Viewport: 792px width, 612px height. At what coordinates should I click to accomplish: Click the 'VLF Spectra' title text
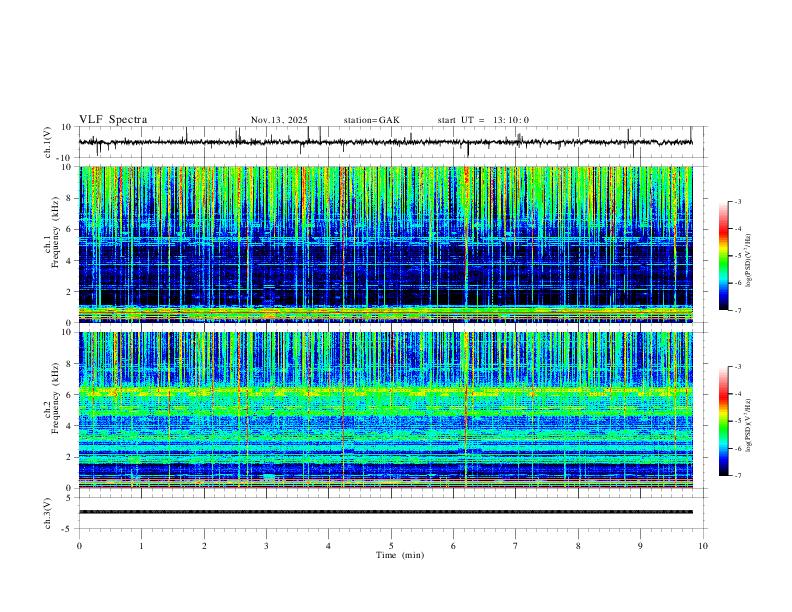click(113, 120)
